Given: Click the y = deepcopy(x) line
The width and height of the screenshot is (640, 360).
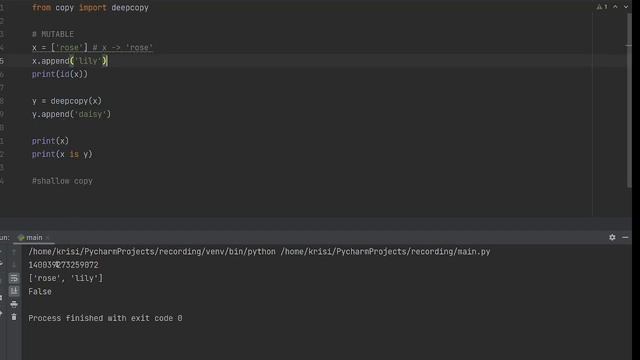Looking at the screenshot, I should point(67,101).
